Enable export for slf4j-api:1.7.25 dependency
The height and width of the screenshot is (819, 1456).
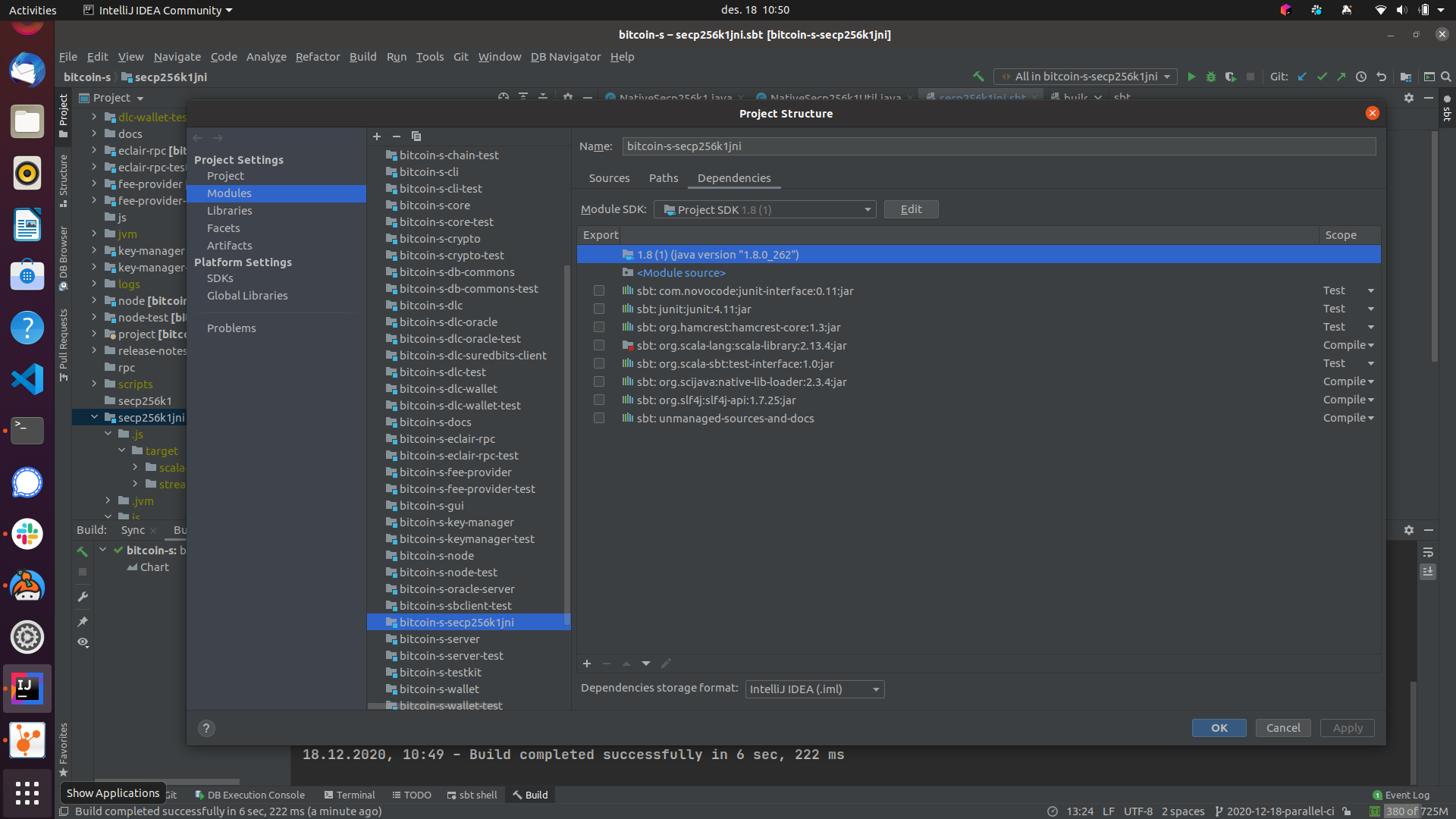pos(599,400)
